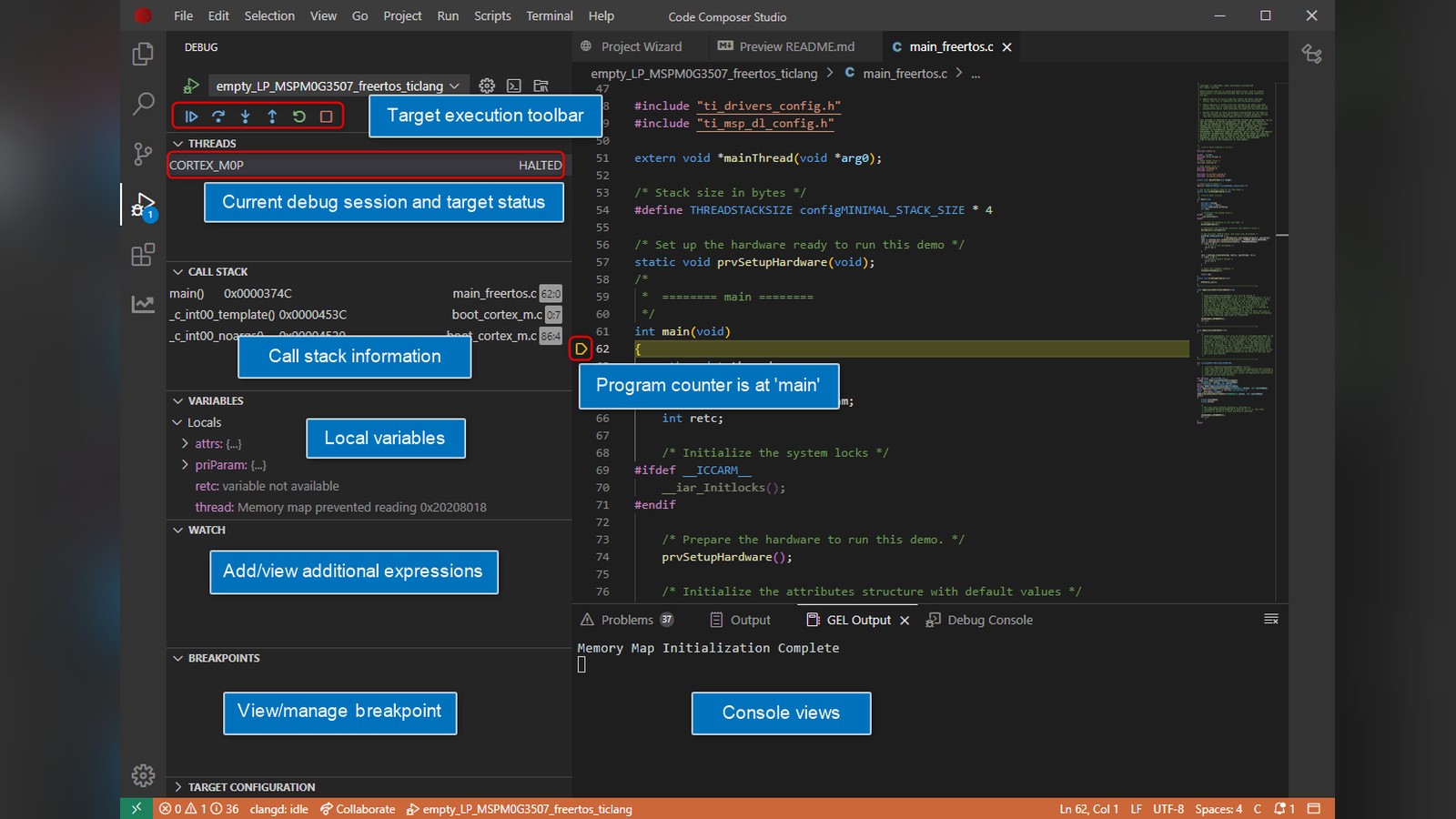Click the Step Over debug button

218,116
